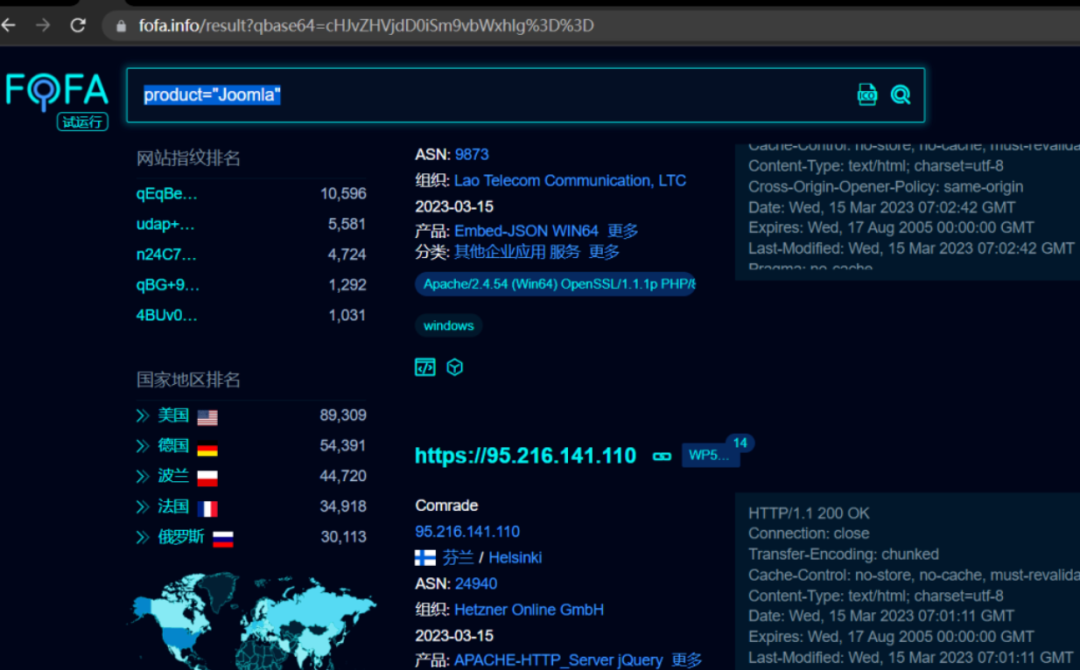Screen dimensions: 1080x670
Task: Open the 服务 category link
Action: coord(565,252)
